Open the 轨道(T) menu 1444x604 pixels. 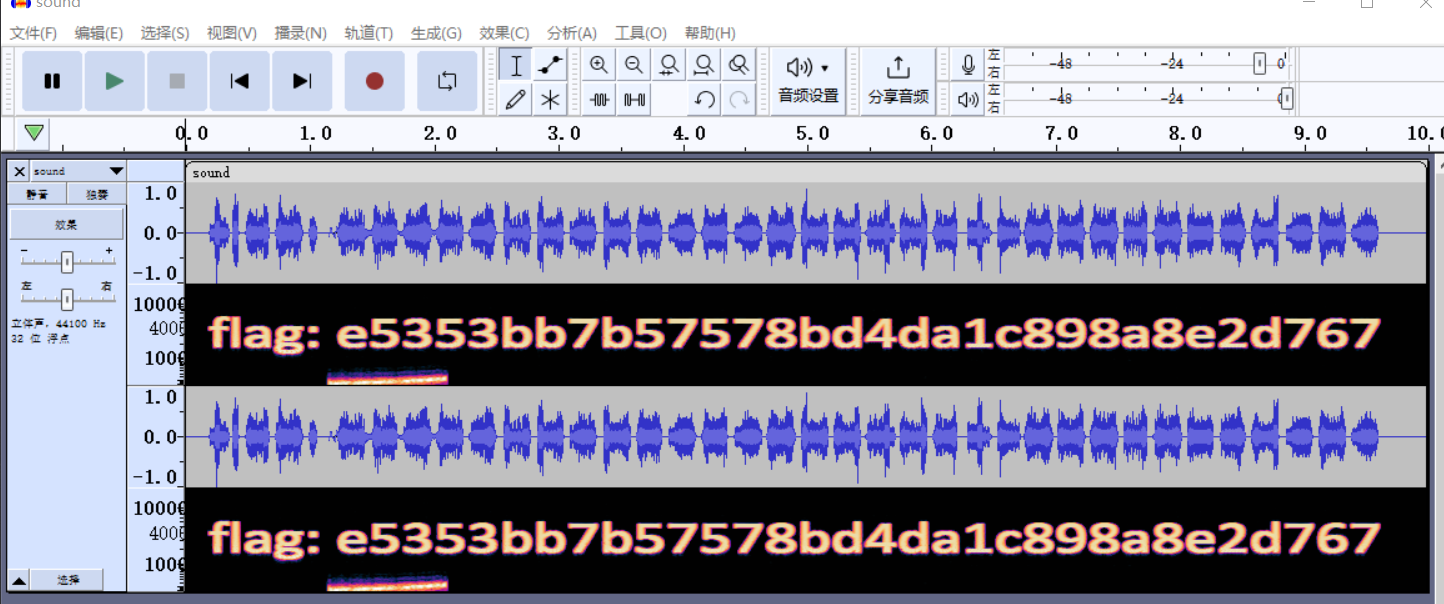tap(368, 33)
